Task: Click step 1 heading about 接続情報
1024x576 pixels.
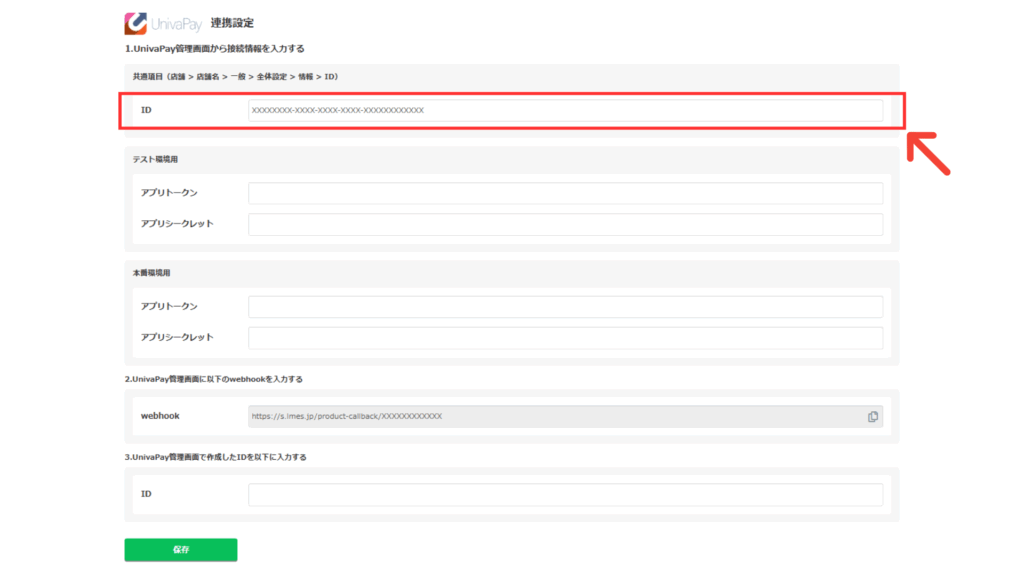Action: pos(214,49)
